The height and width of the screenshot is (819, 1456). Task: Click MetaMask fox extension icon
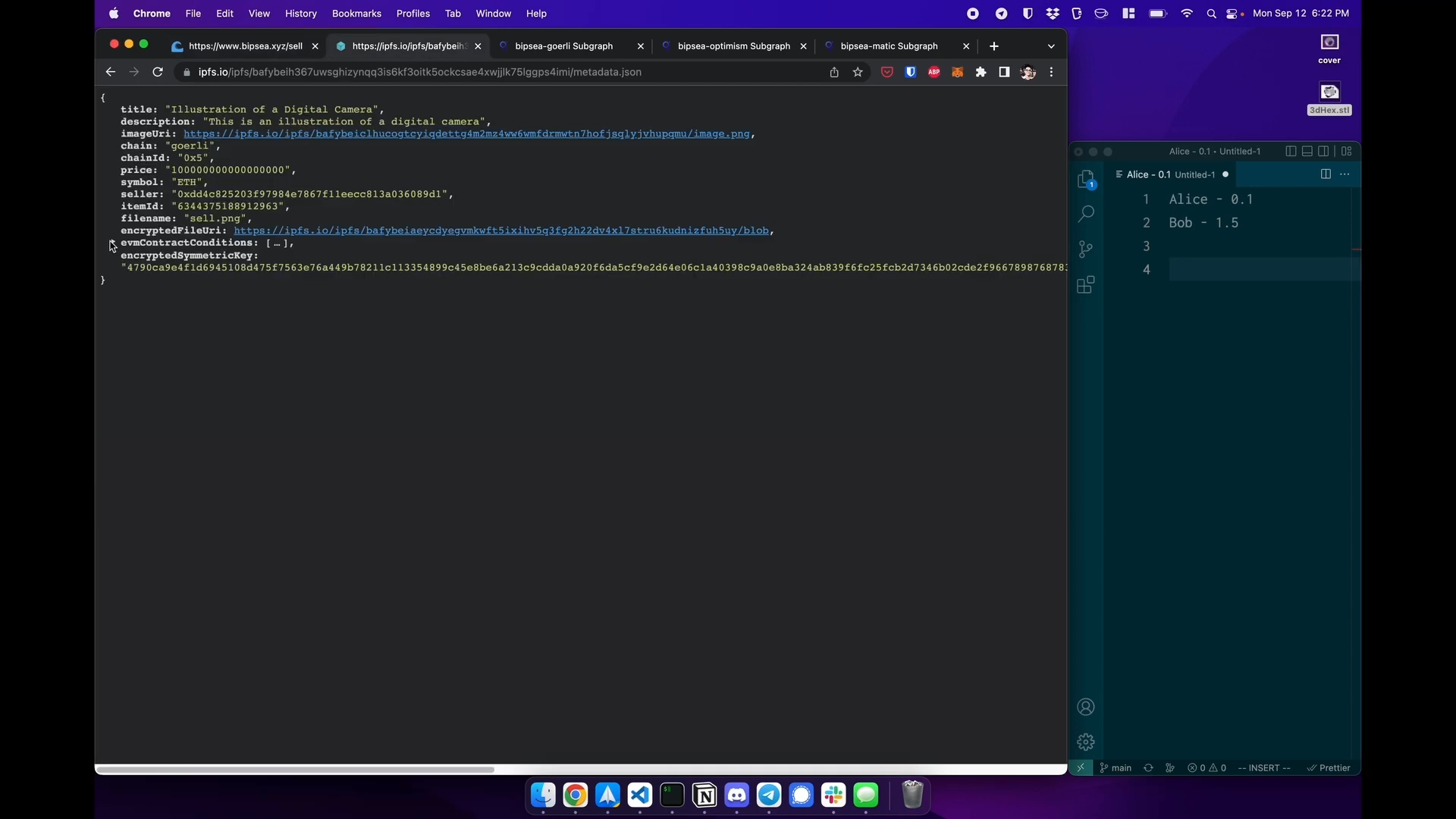point(958,72)
